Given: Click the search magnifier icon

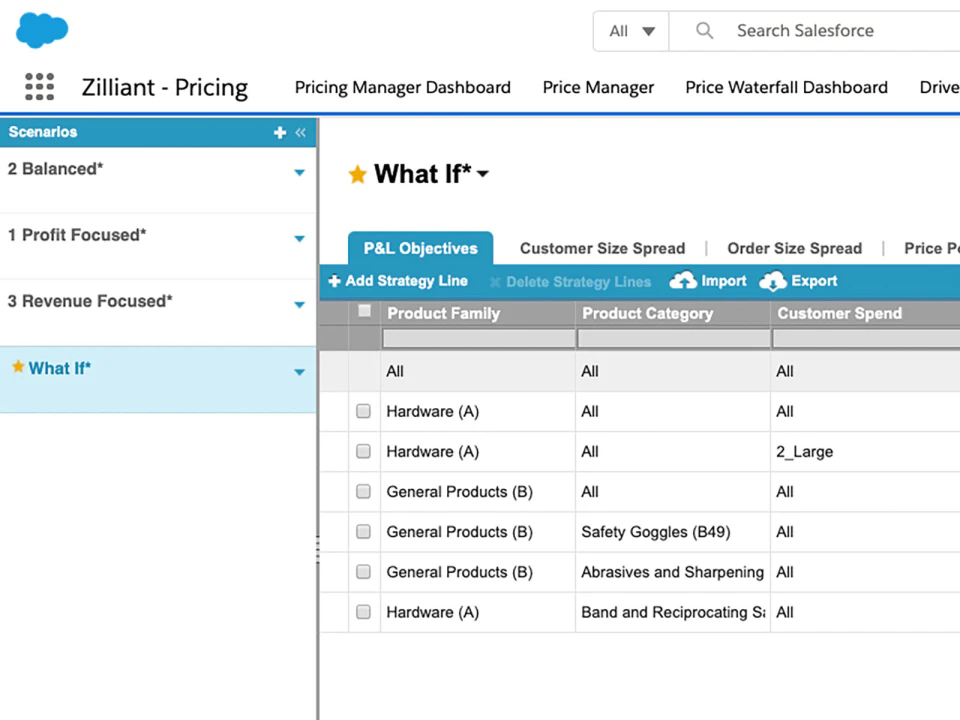Looking at the screenshot, I should click(705, 31).
